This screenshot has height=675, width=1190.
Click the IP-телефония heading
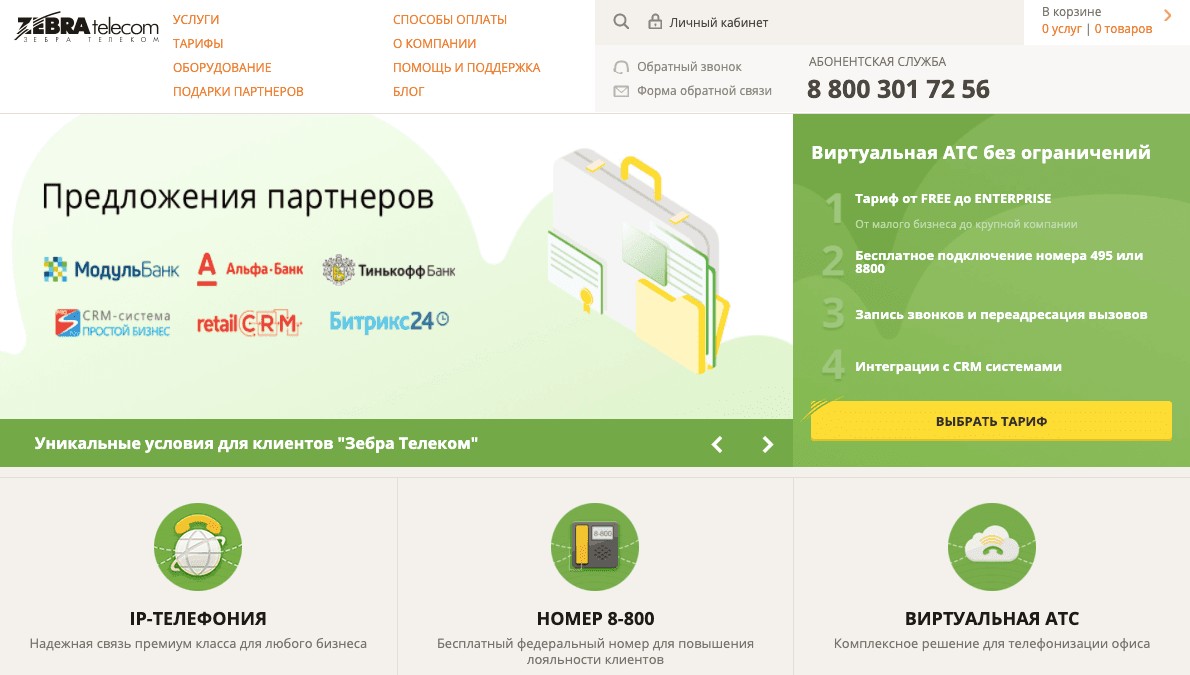pyautogui.click(x=198, y=619)
